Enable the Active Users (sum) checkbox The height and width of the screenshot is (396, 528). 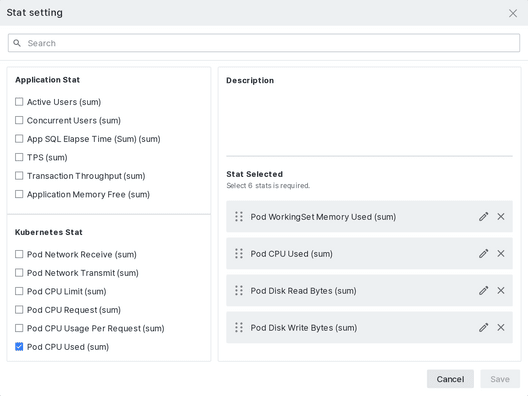19,102
